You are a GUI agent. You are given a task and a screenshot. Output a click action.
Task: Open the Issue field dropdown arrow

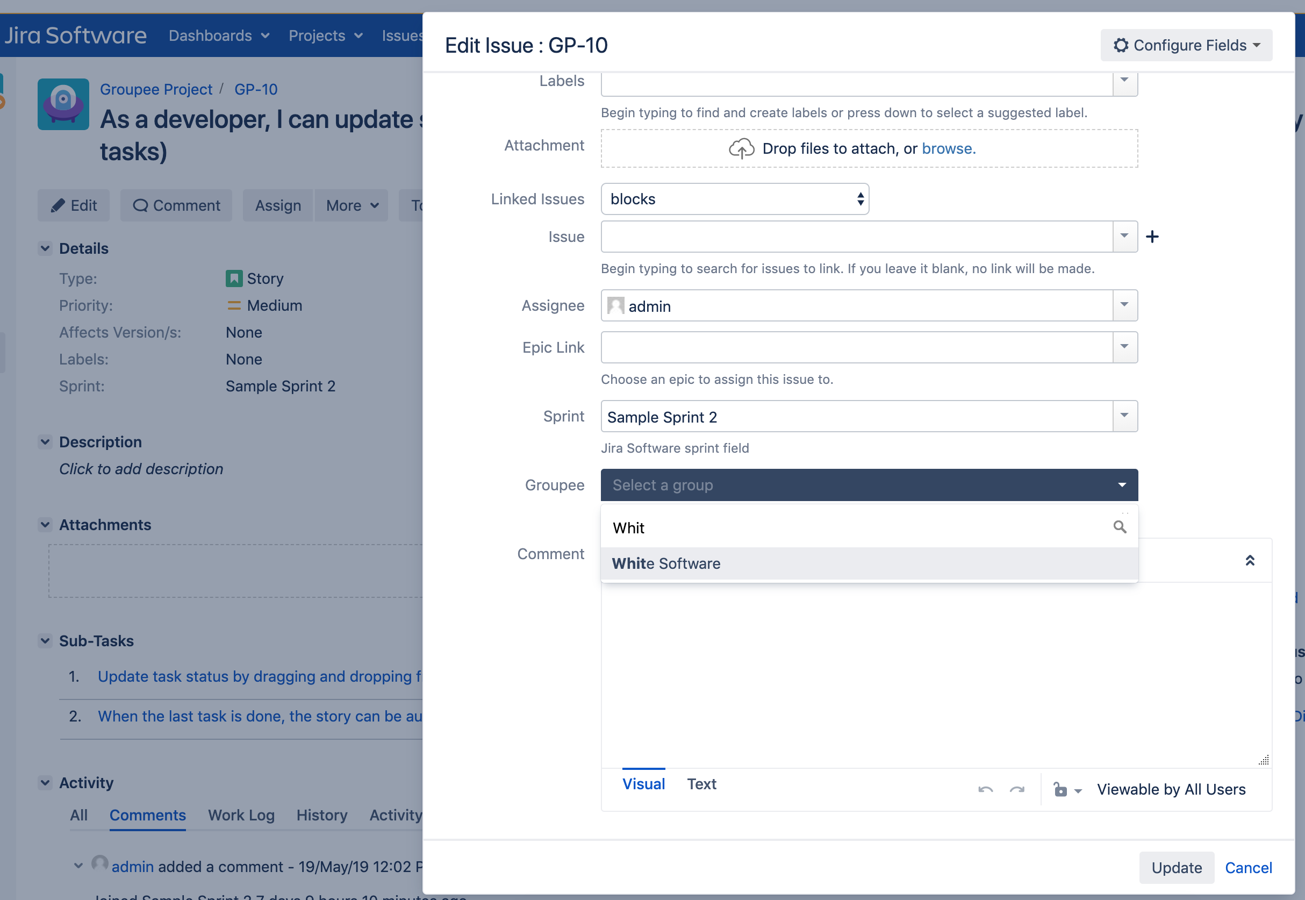[x=1125, y=237]
